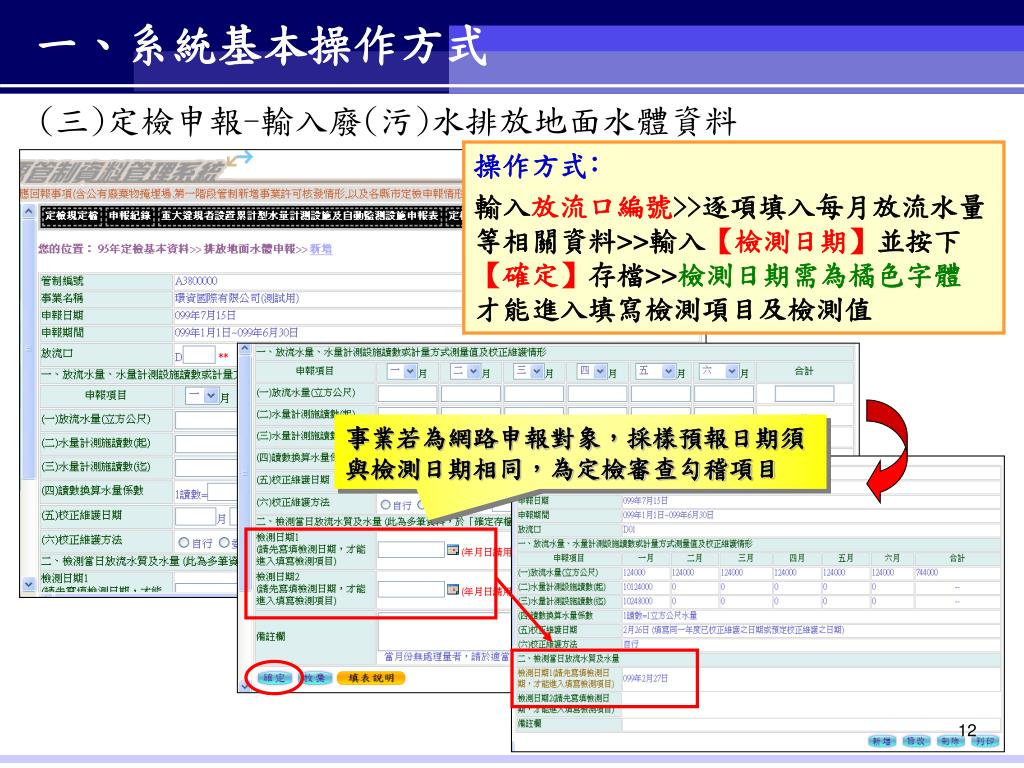
Task: Select 自行 radio in back window
Action: click(184, 543)
